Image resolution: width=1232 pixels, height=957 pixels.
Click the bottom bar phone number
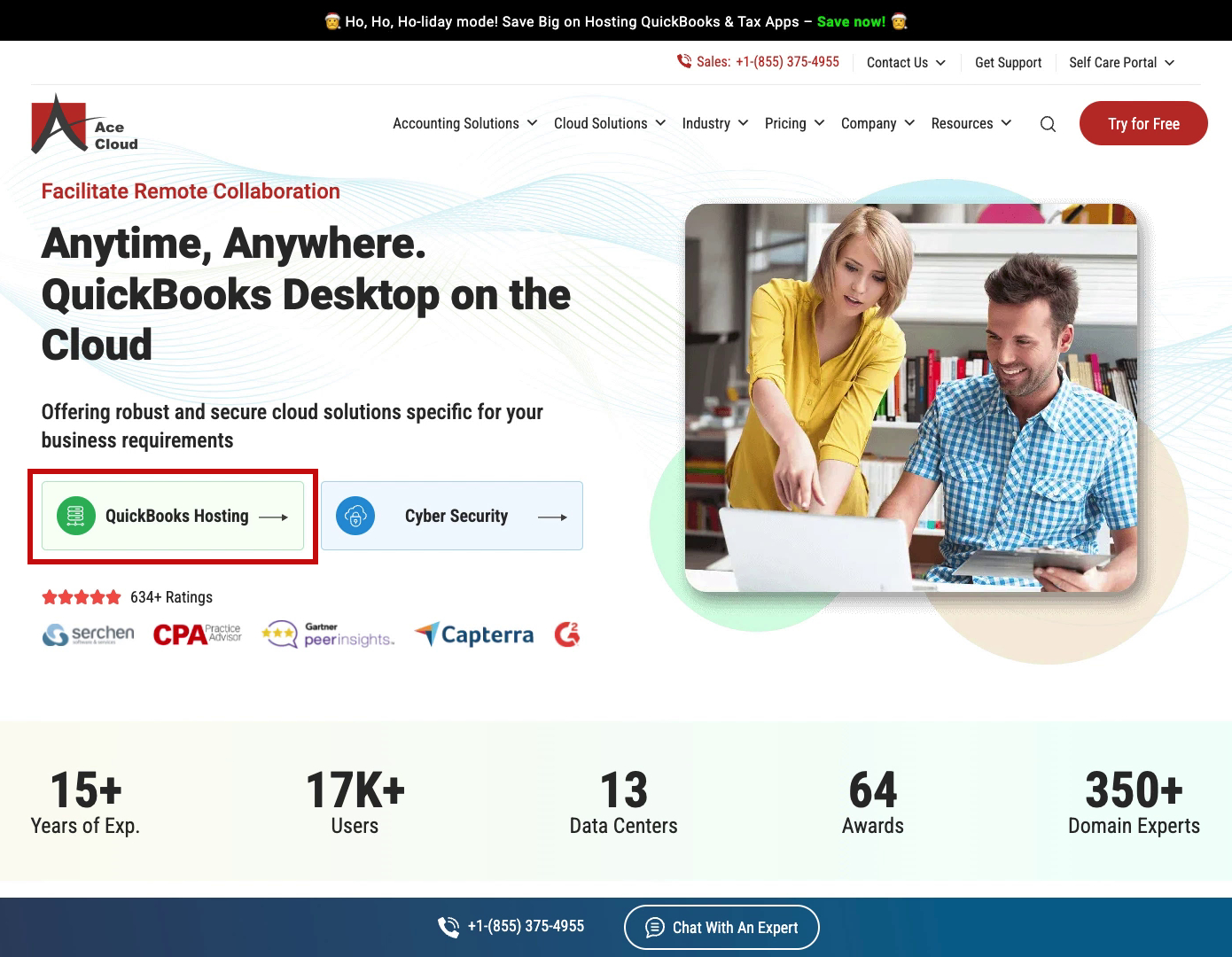[x=526, y=926]
